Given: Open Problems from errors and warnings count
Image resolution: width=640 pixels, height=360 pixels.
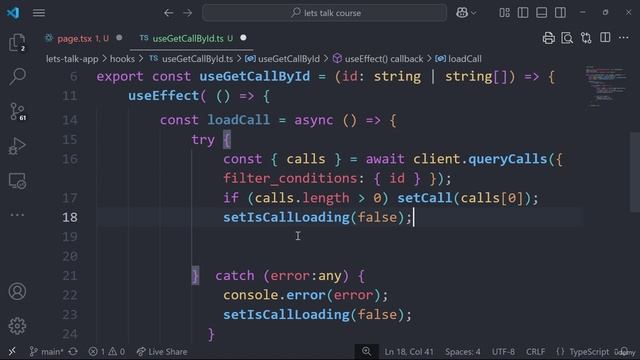Looking at the screenshot, I should (107, 351).
